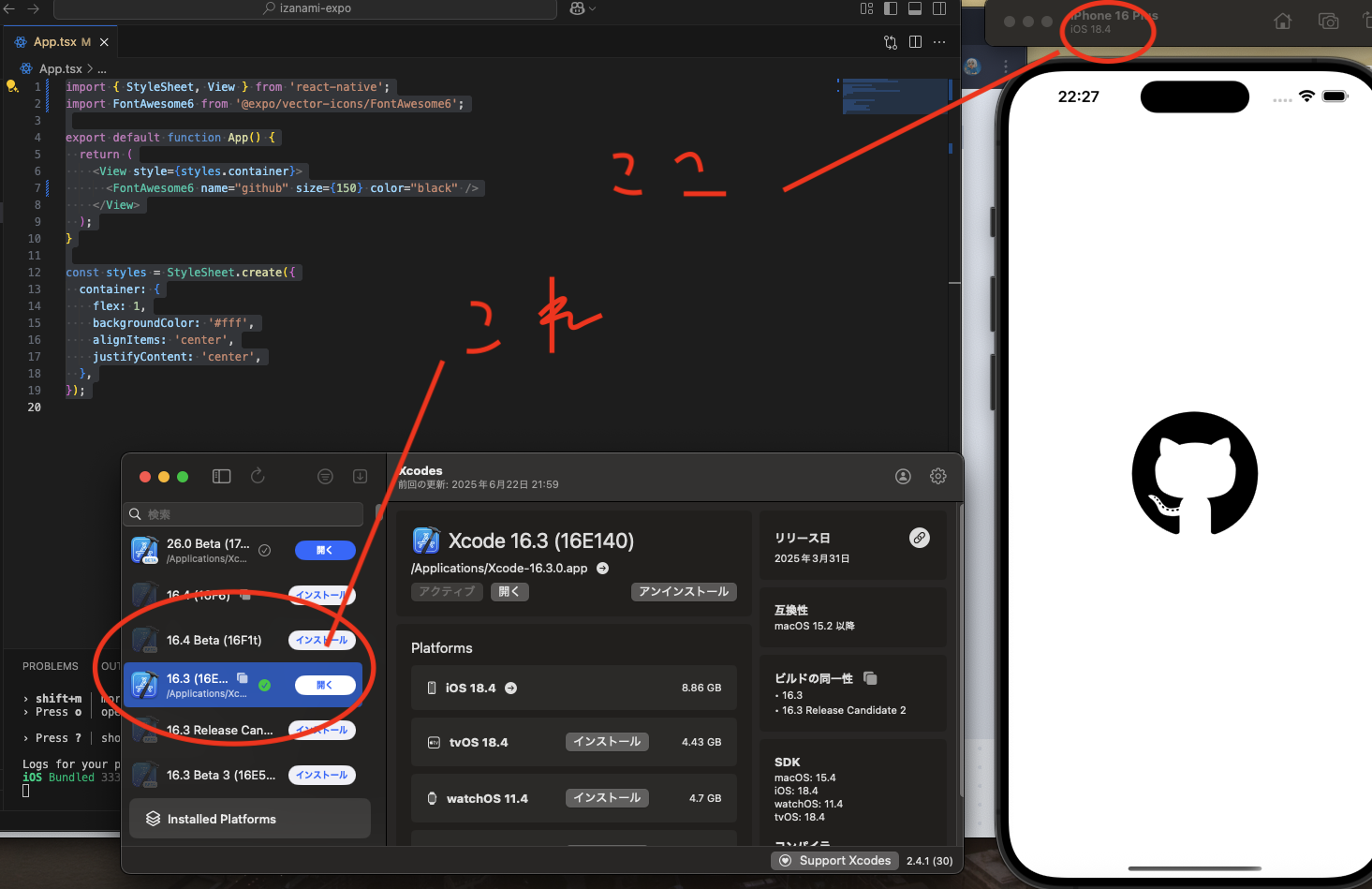Open Xcodes settings gear

point(937,476)
